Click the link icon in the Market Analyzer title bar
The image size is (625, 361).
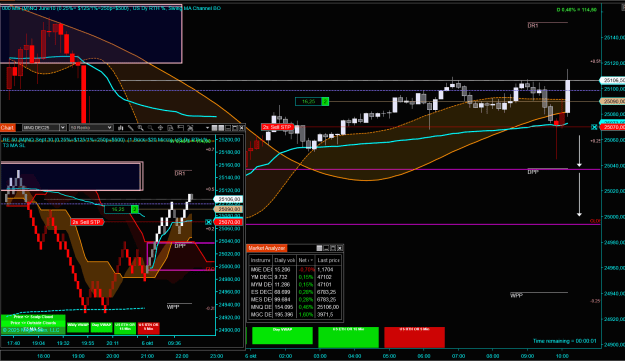click(x=319, y=248)
